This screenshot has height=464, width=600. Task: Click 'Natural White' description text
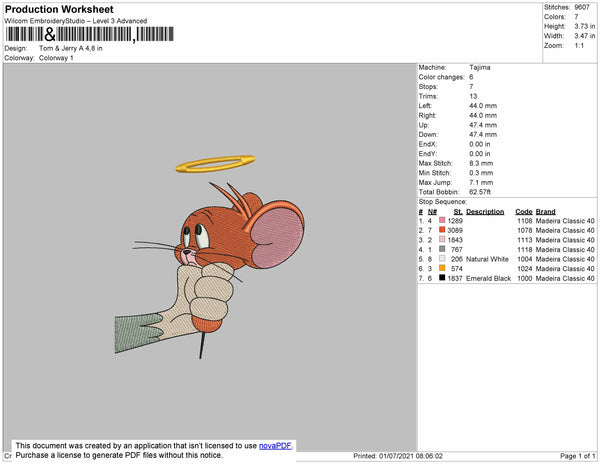click(x=488, y=259)
